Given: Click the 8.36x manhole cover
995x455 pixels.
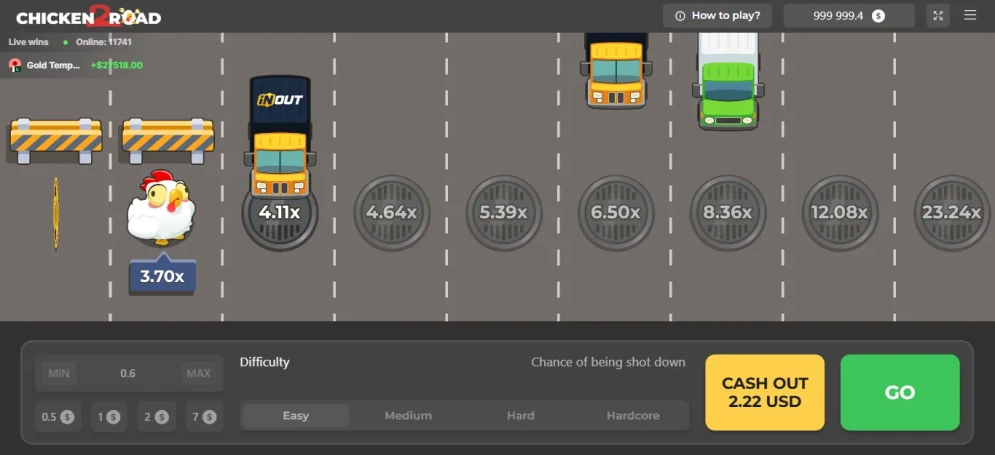Looking at the screenshot, I should (728, 213).
